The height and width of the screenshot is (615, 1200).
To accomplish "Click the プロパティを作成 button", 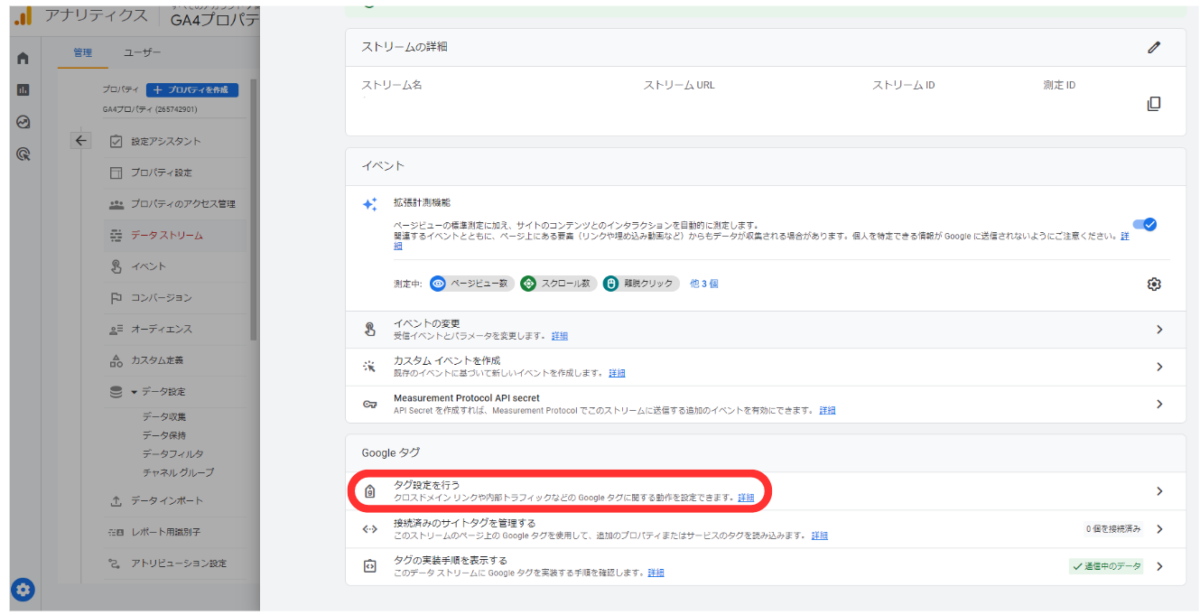I will [192, 89].
